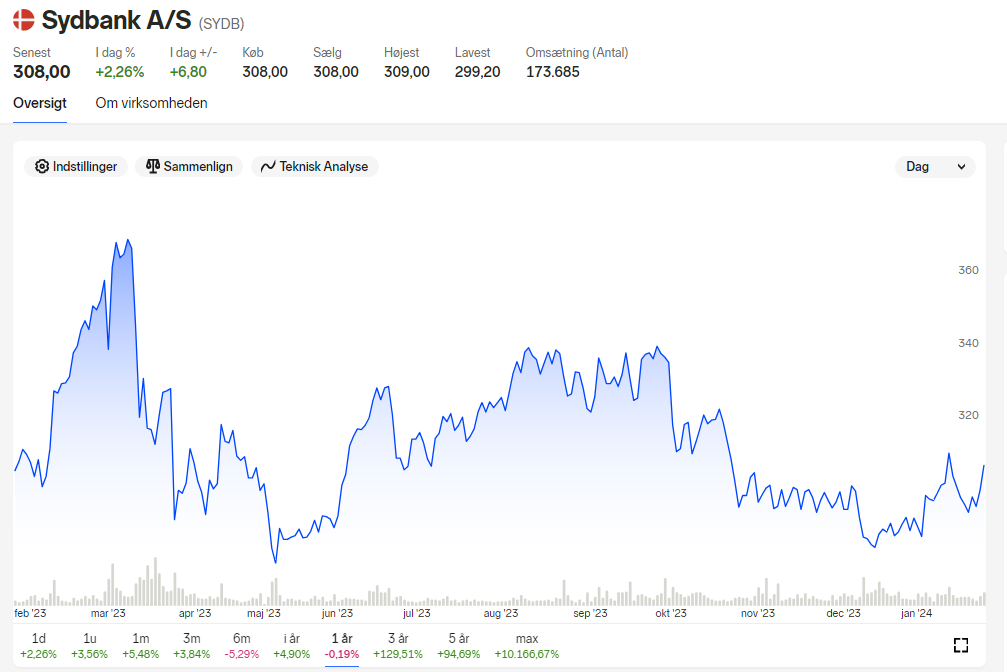Viewport: 1007px width, 672px height.
Task: Click the Senest price 308,00
Action: pos(42,71)
